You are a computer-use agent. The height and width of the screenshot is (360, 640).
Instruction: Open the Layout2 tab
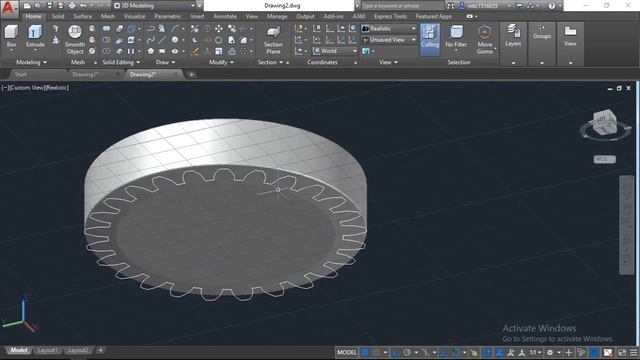coord(78,350)
